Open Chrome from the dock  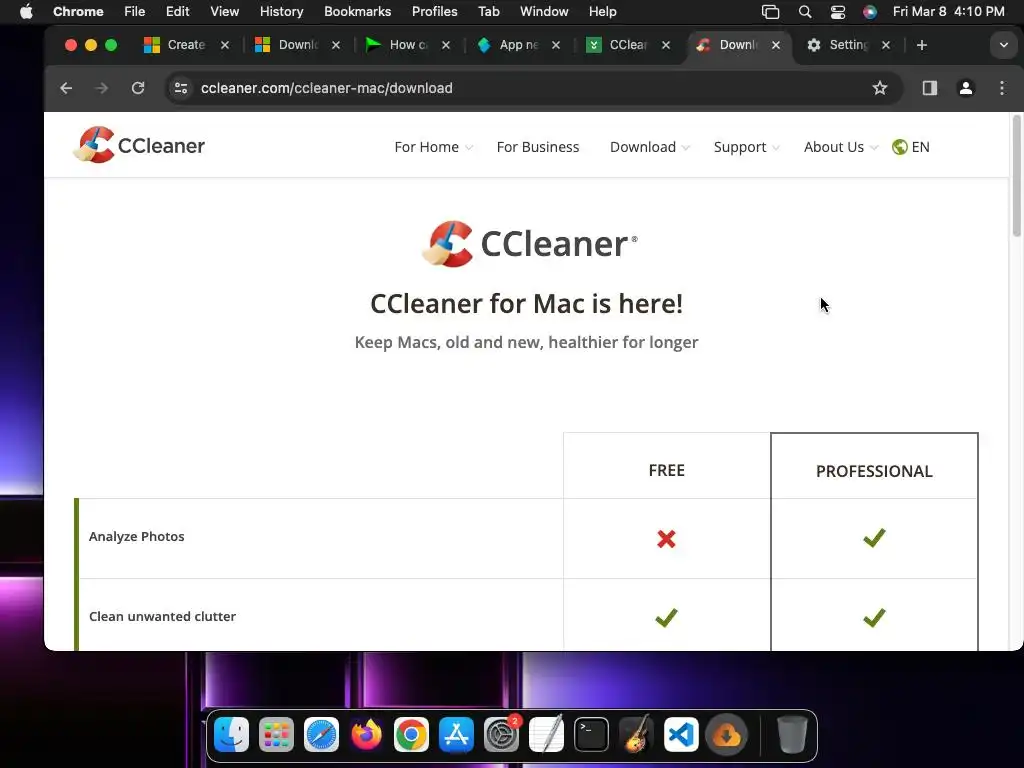pyautogui.click(x=411, y=735)
